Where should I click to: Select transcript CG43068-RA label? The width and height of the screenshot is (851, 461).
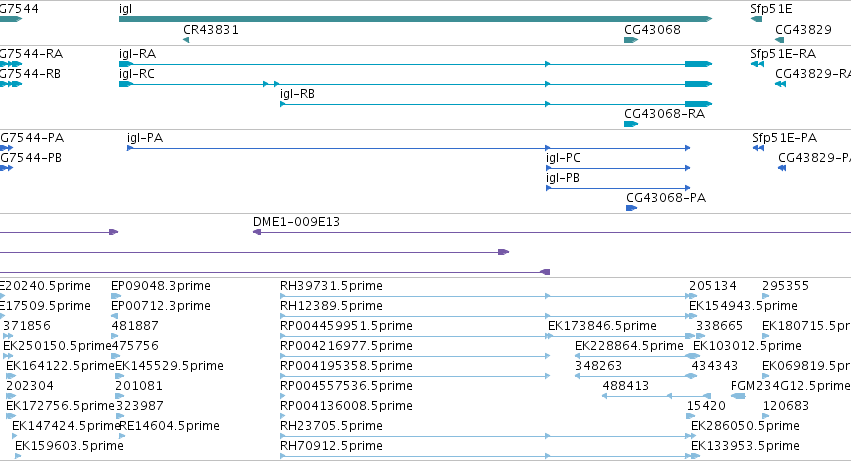[x=664, y=114]
